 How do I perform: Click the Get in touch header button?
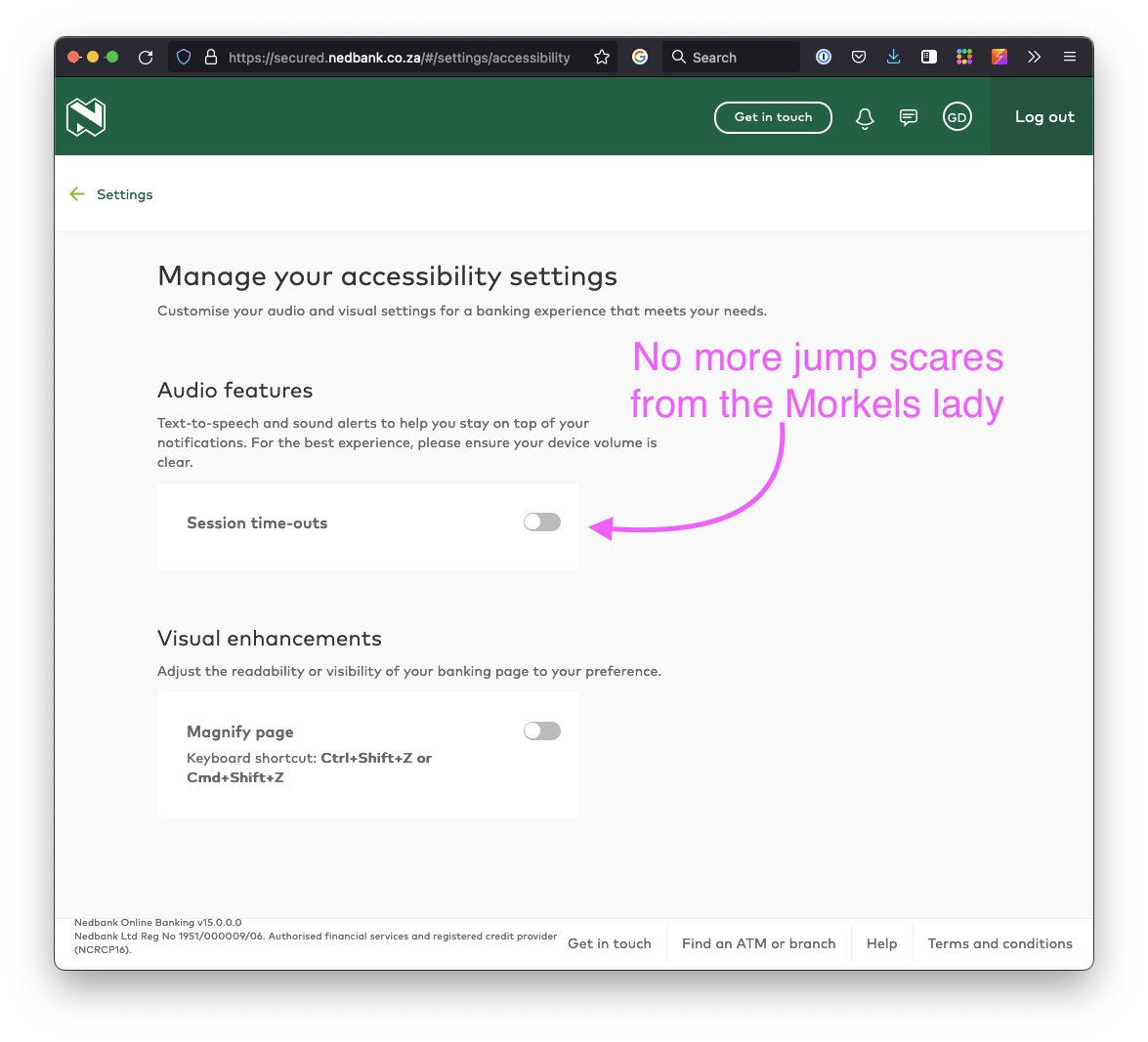click(x=773, y=117)
